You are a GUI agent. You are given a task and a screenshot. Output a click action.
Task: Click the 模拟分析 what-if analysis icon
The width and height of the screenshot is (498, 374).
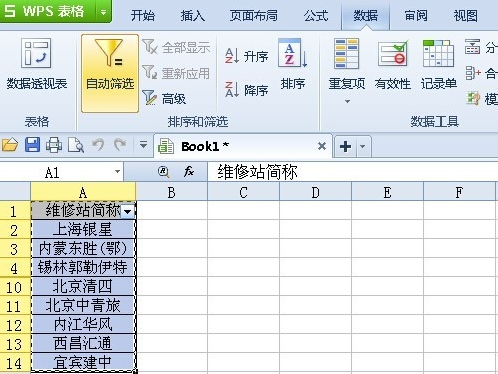pyautogui.click(x=472, y=98)
